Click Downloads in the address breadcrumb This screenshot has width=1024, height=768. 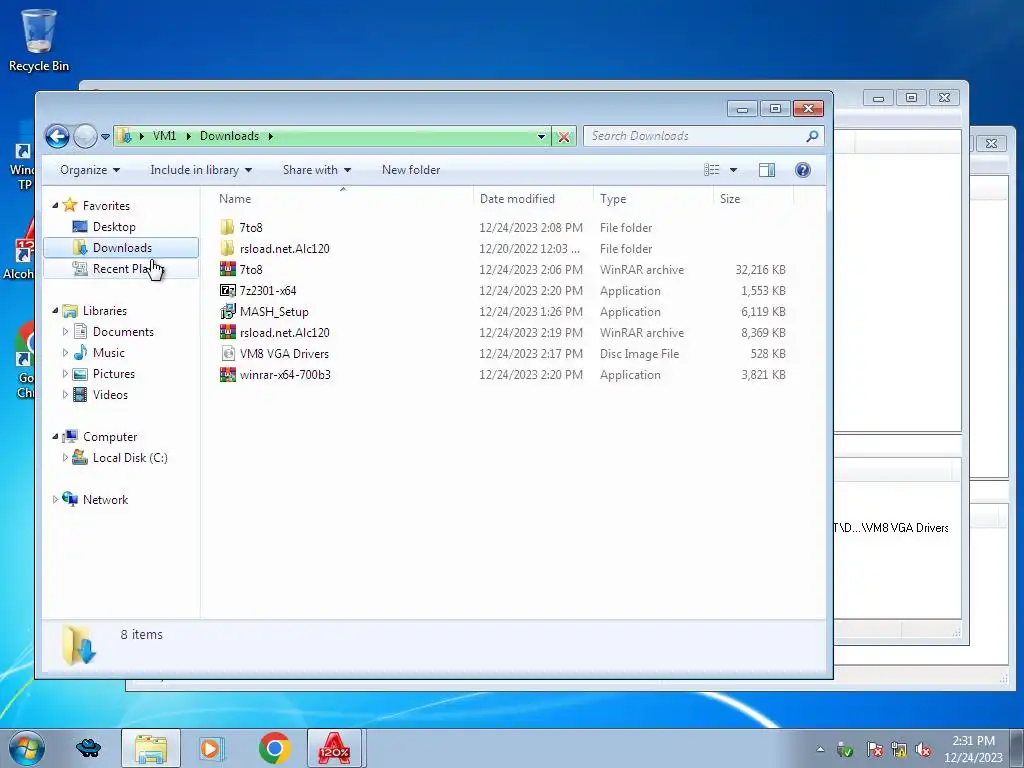(229, 136)
